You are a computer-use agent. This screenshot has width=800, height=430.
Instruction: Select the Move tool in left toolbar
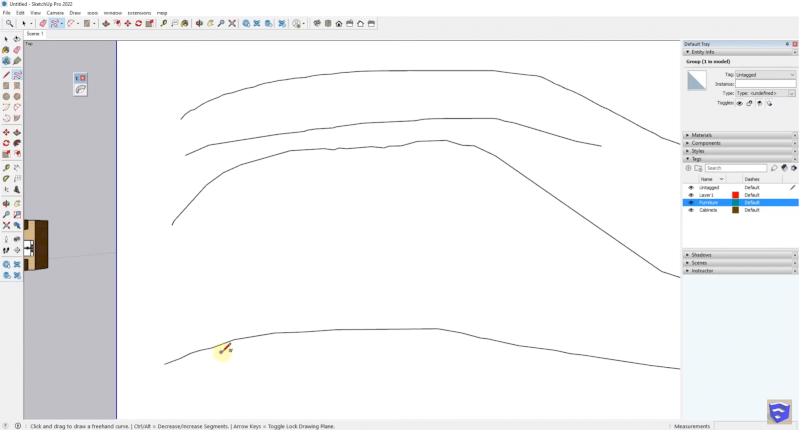pyautogui.click(x=6, y=132)
